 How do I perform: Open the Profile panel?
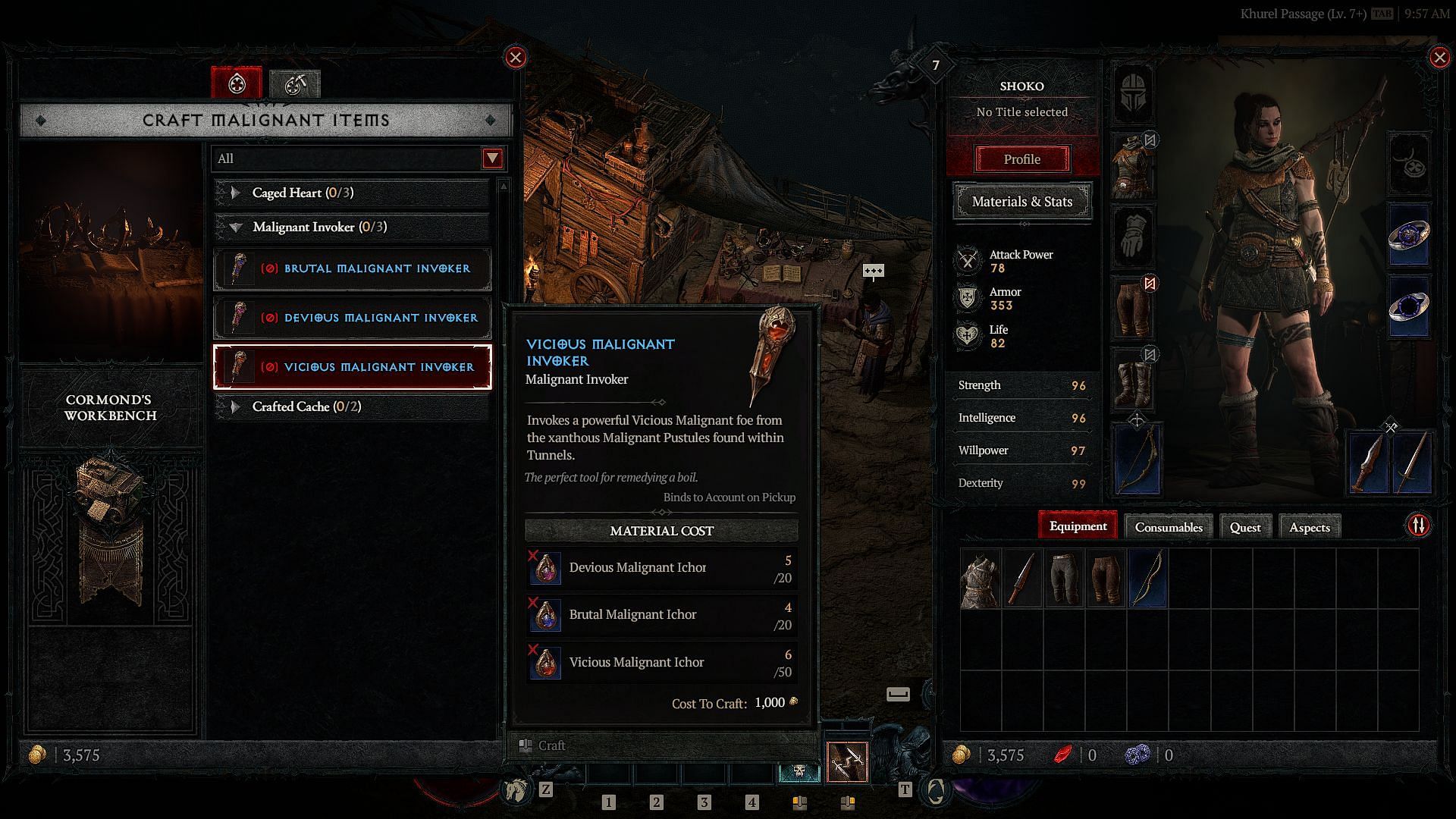pos(1022,158)
